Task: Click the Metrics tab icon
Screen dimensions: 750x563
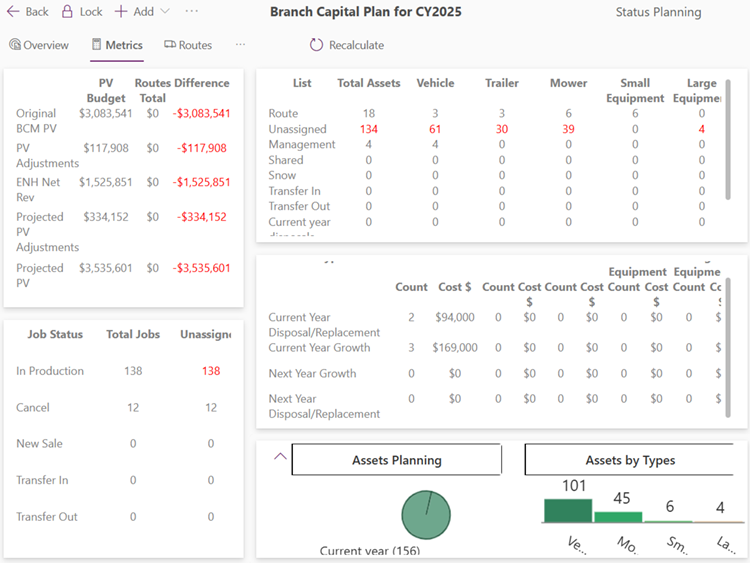Action: (97, 44)
